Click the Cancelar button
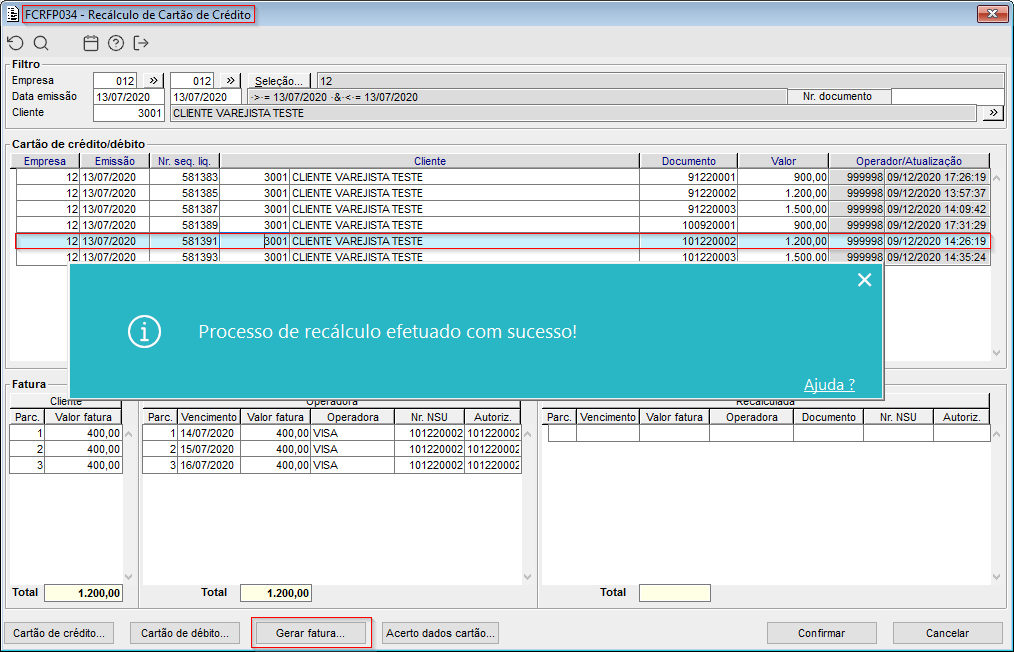This screenshot has width=1014, height=652. tap(947, 633)
